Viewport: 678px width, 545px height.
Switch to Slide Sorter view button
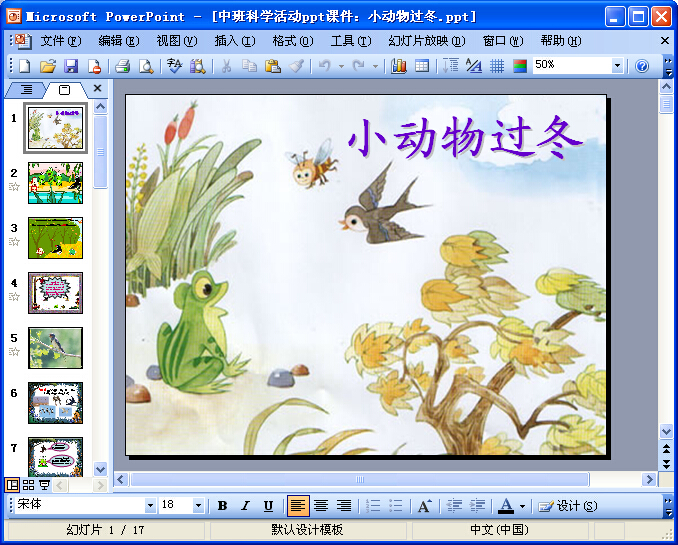28,485
